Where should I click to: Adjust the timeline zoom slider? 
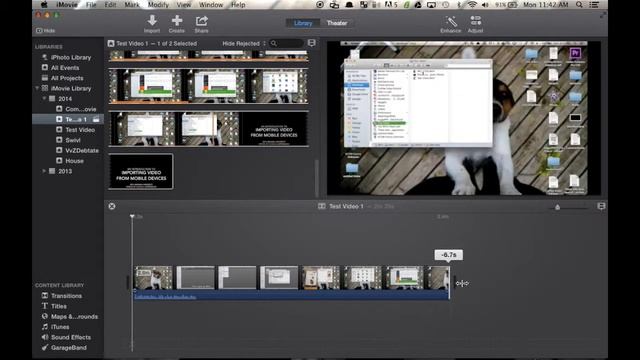pos(558,207)
